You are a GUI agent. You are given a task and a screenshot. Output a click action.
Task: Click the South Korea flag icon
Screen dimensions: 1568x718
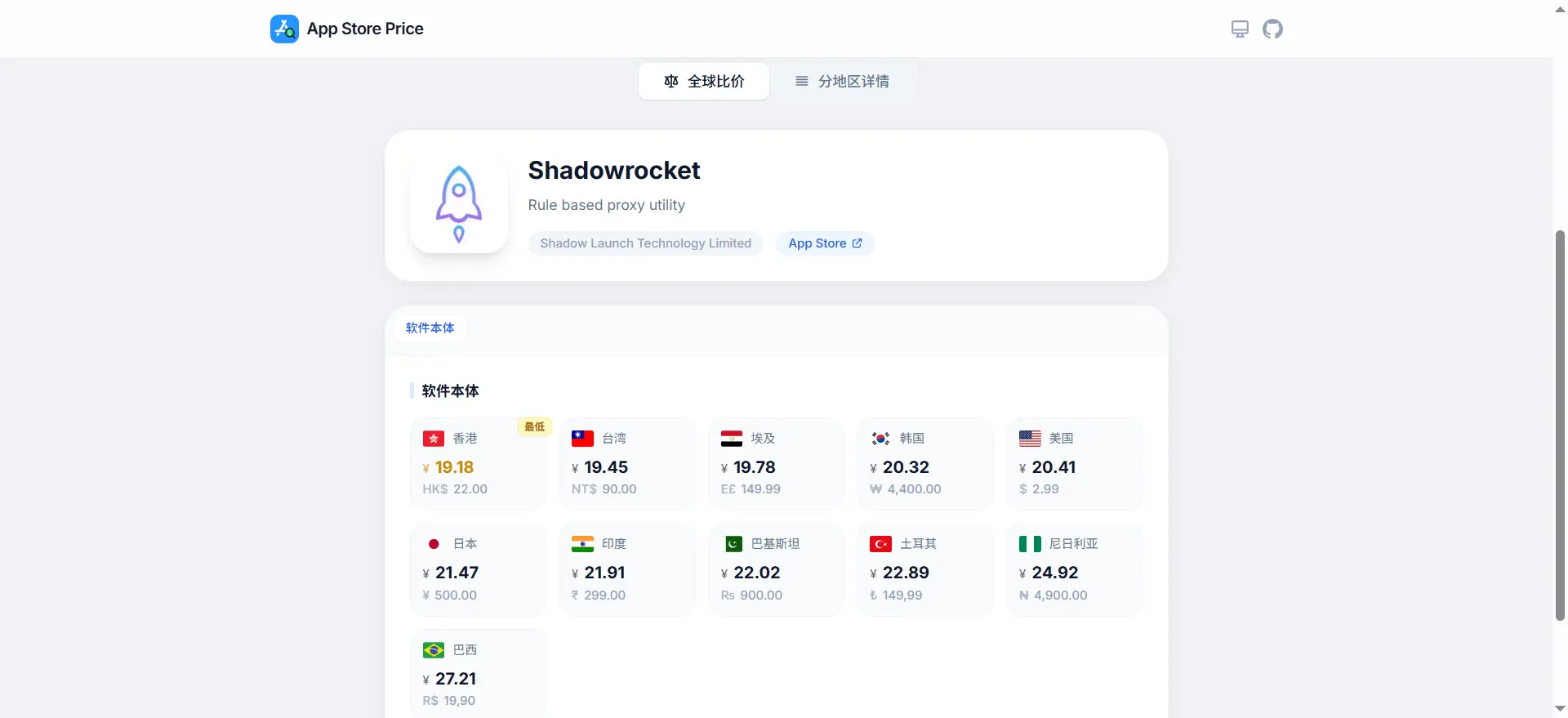(880, 439)
